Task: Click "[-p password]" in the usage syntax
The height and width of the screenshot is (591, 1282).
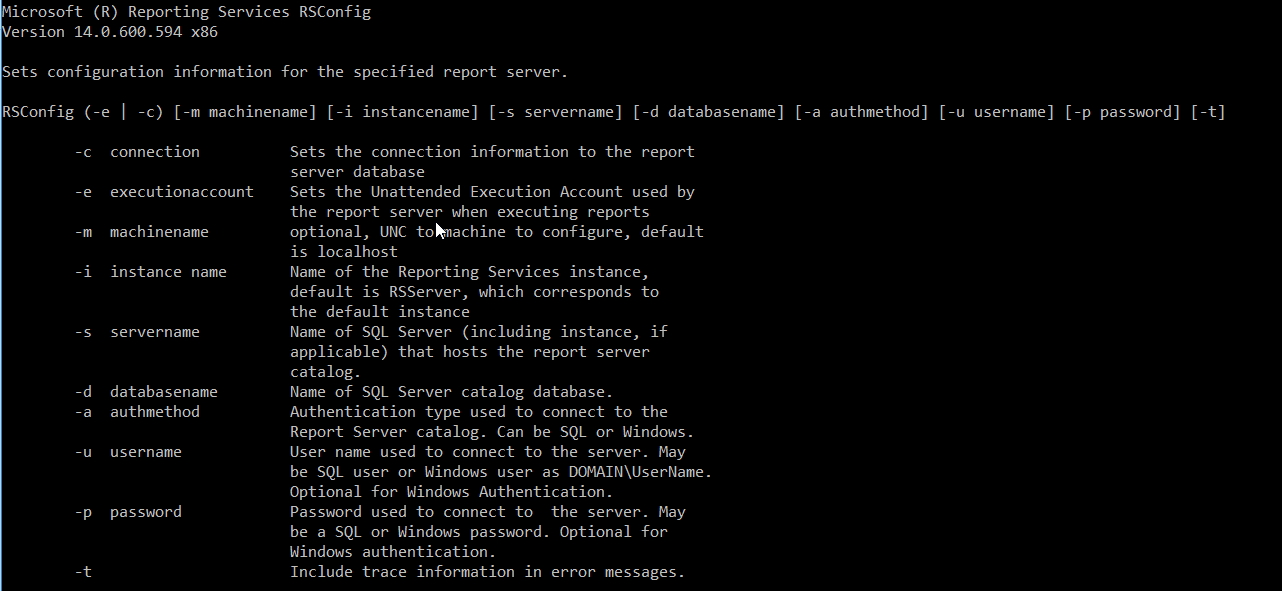Action: pyautogui.click(x=1122, y=112)
